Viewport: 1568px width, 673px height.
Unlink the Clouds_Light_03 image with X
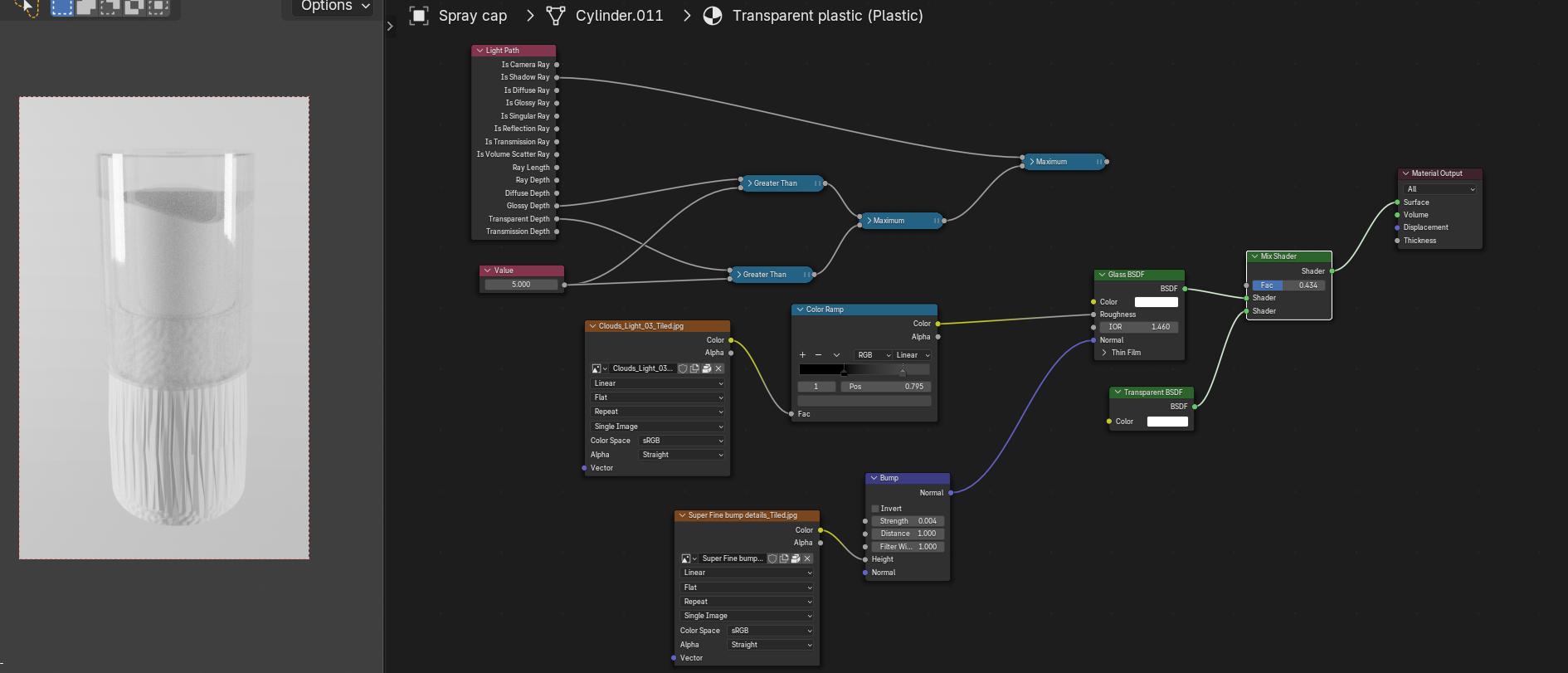pos(718,368)
